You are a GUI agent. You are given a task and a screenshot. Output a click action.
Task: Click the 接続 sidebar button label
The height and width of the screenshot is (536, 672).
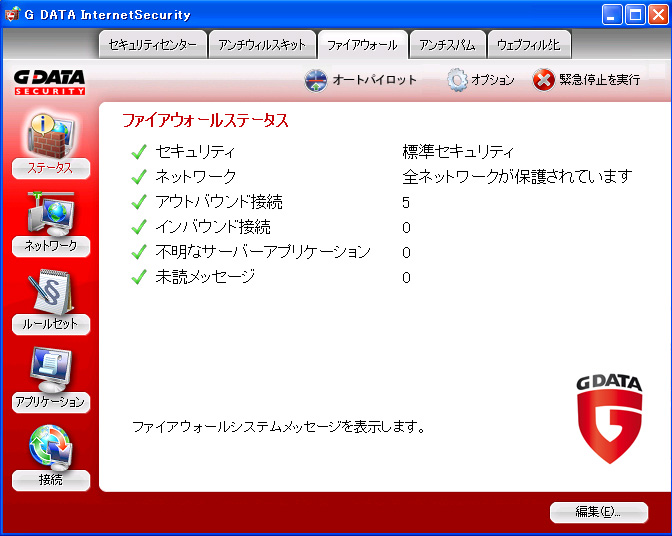click(51, 480)
